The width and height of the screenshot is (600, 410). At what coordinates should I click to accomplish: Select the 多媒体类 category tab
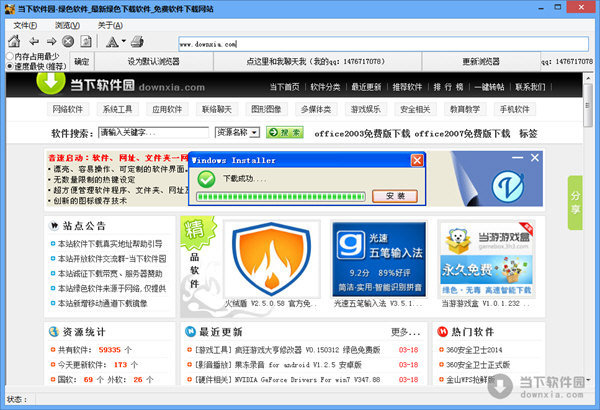point(316,109)
